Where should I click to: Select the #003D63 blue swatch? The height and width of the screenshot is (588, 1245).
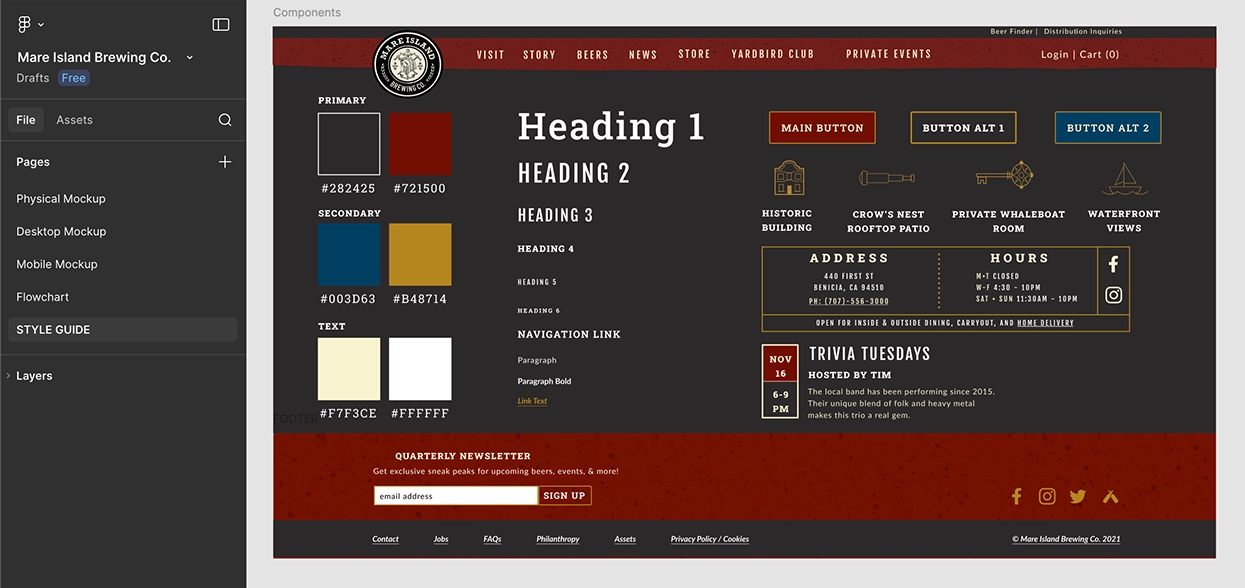[349, 255]
